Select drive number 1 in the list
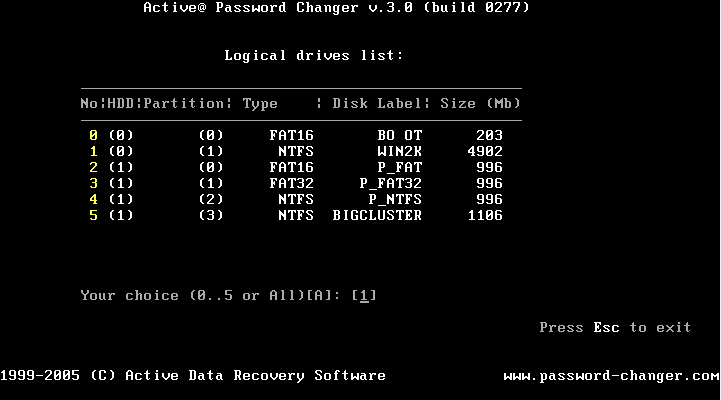This screenshot has height=400, width=721. (x=93, y=151)
